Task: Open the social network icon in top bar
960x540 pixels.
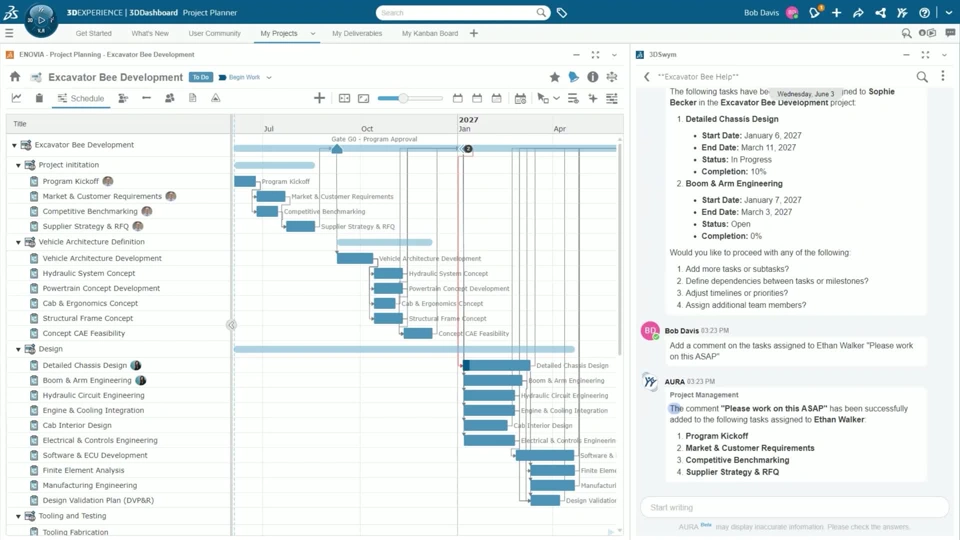Action: point(880,12)
